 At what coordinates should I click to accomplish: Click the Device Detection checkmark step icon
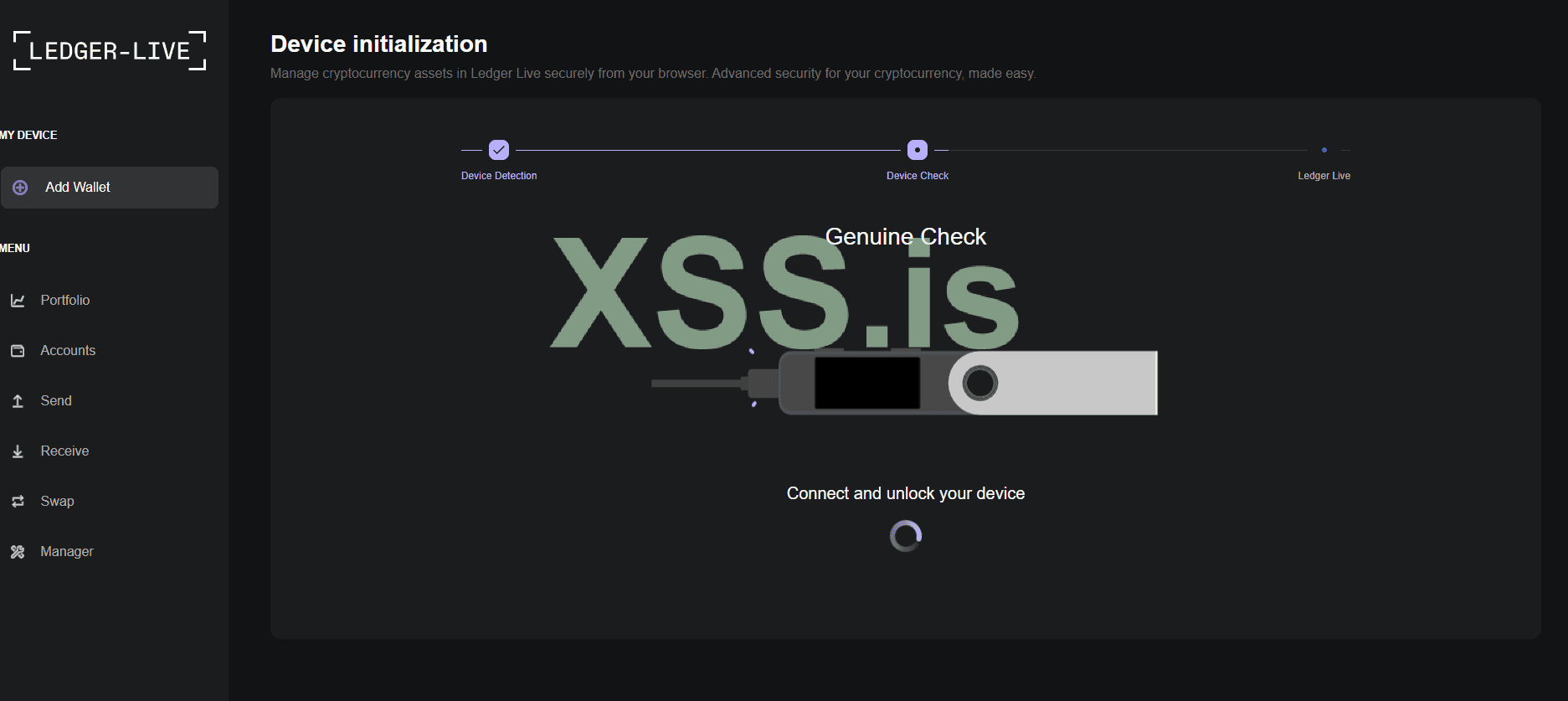[x=499, y=150]
